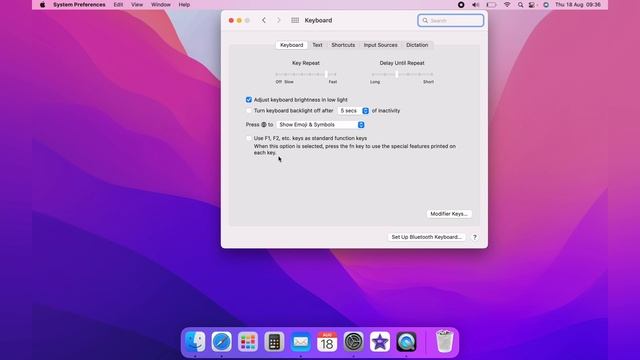Open the Wi-Fi menu

point(507,4)
